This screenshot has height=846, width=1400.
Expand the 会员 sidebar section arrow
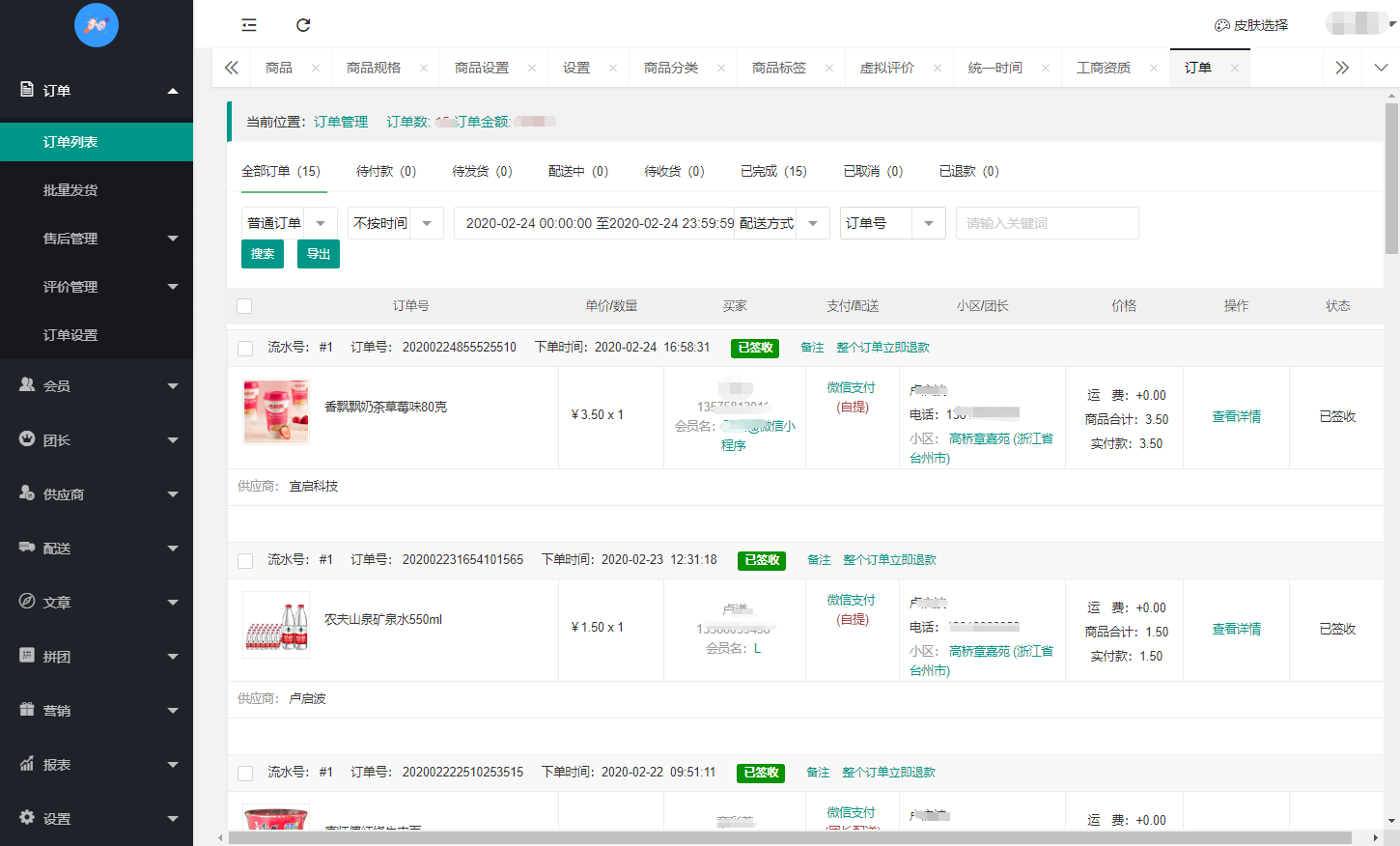pyautogui.click(x=173, y=386)
